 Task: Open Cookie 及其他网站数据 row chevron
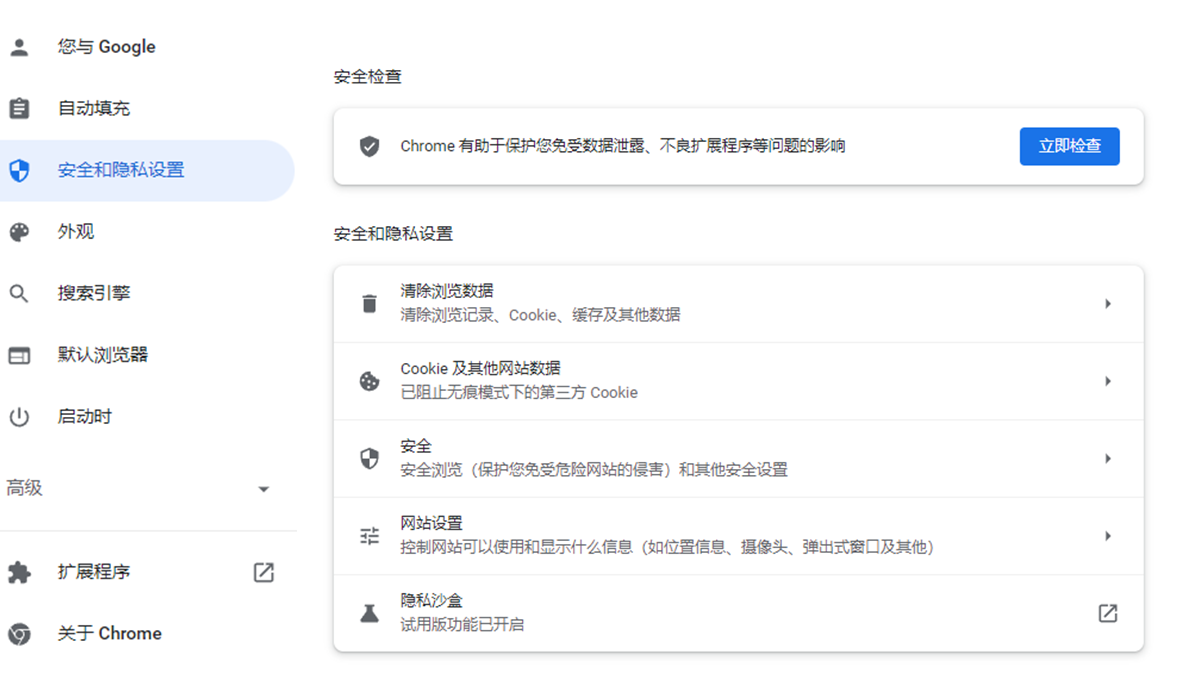pos(1108,381)
